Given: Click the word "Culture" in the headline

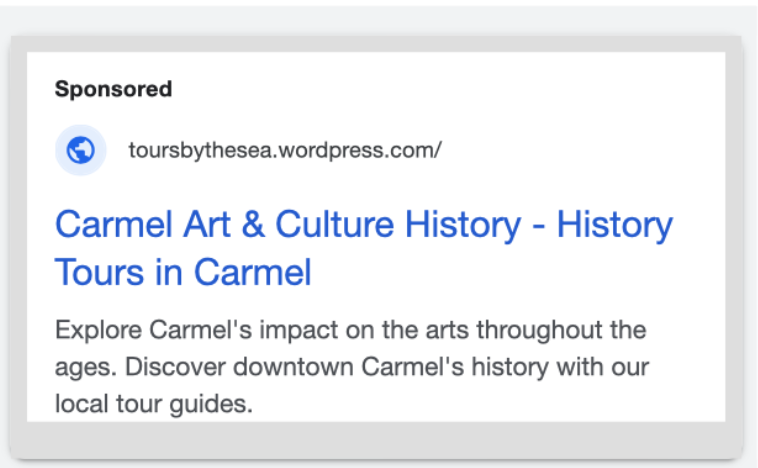Looking at the screenshot, I should 335,224.
